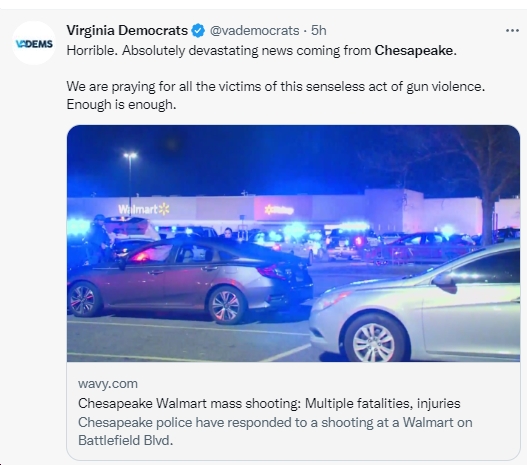Click the VADEMS profile avatar
Screen dimensions: 527x465
(x=34, y=43)
